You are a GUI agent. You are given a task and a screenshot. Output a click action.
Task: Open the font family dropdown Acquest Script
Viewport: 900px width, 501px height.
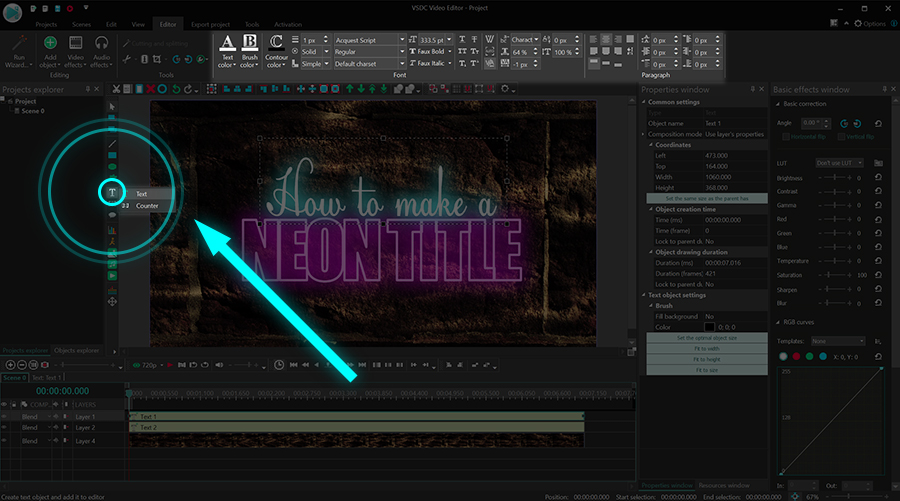[370, 40]
